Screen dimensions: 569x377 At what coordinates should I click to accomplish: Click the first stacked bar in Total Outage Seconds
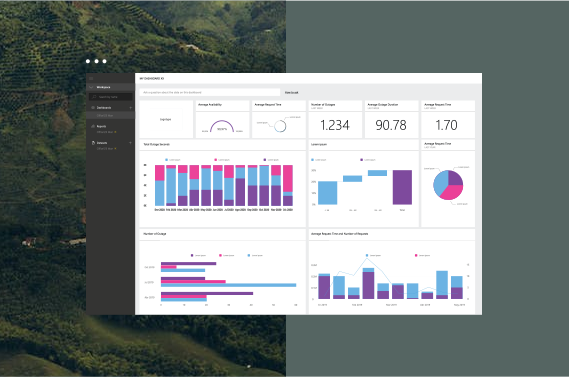[x=160, y=185]
